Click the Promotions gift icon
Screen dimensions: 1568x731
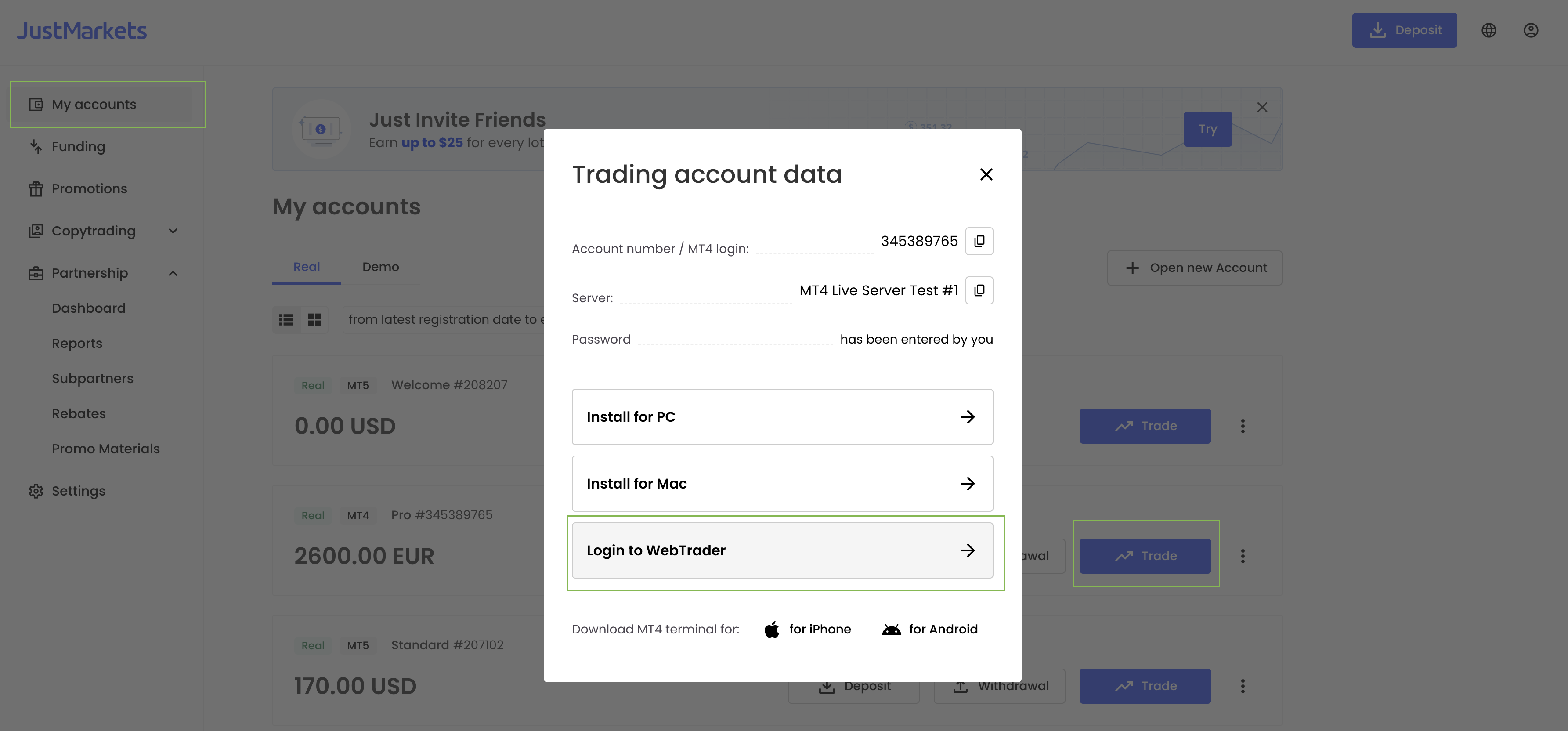tap(36, 189)
